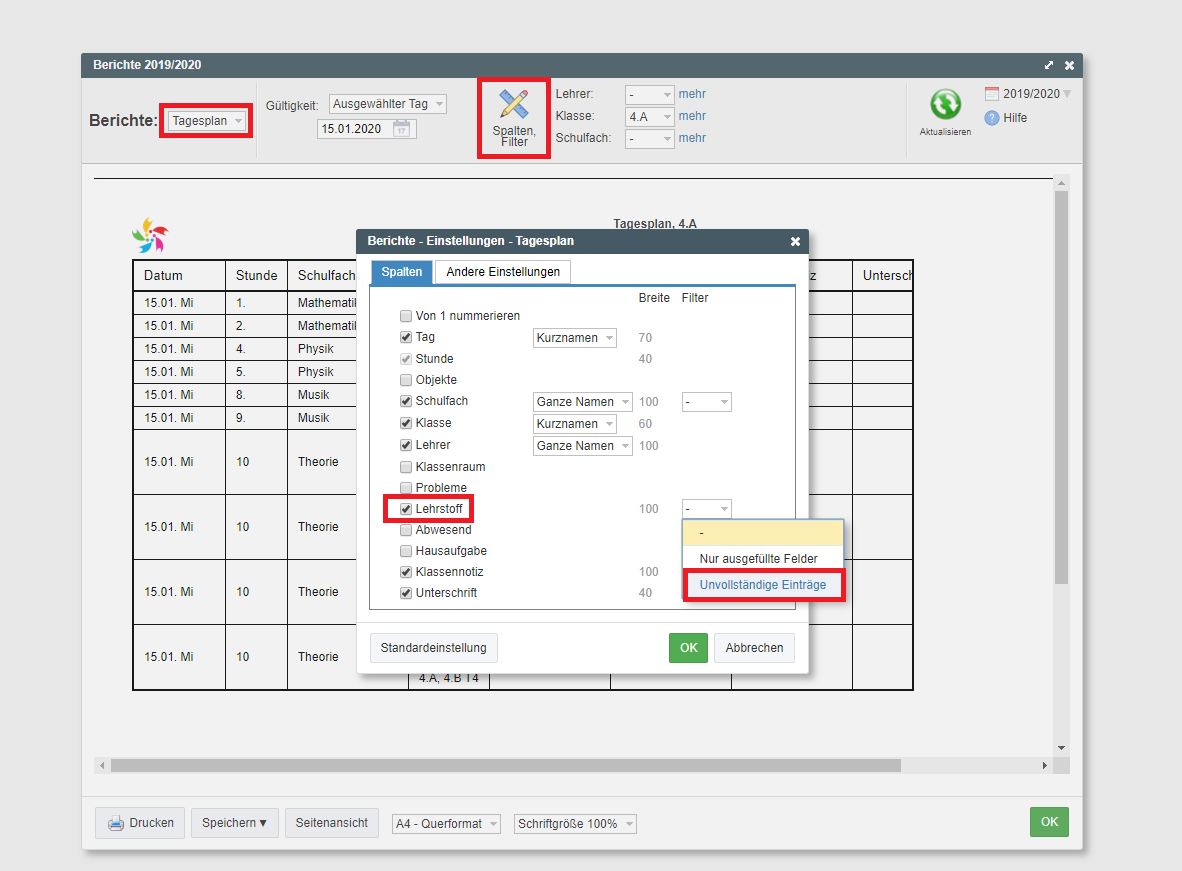Image resolution: width=1182 pixels, height=871 pixels.
Task: Switch to the Andere Einstellungen tab
Action: tap(503, 271)
